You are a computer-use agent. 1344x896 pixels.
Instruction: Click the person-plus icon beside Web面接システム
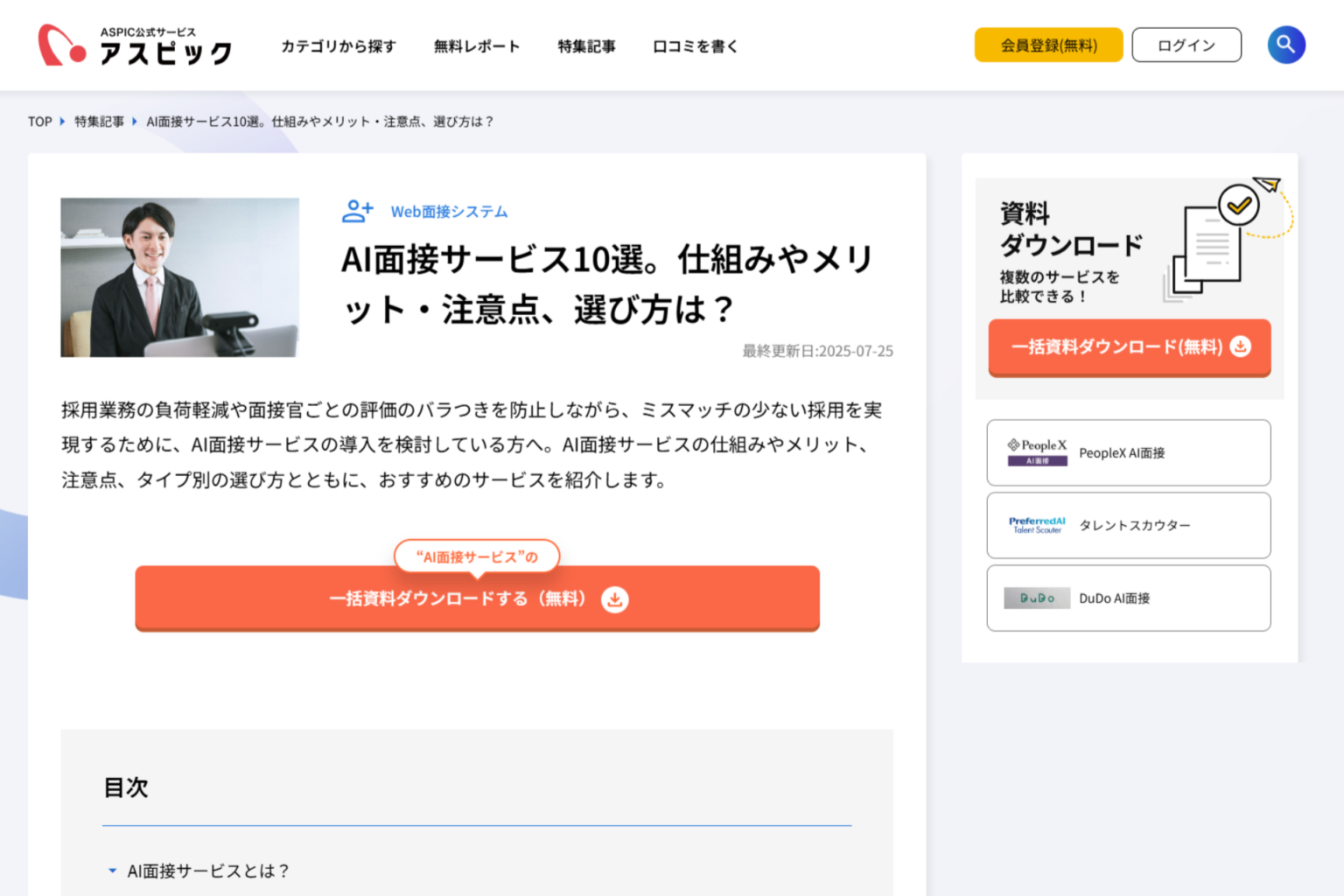point(355,210)
